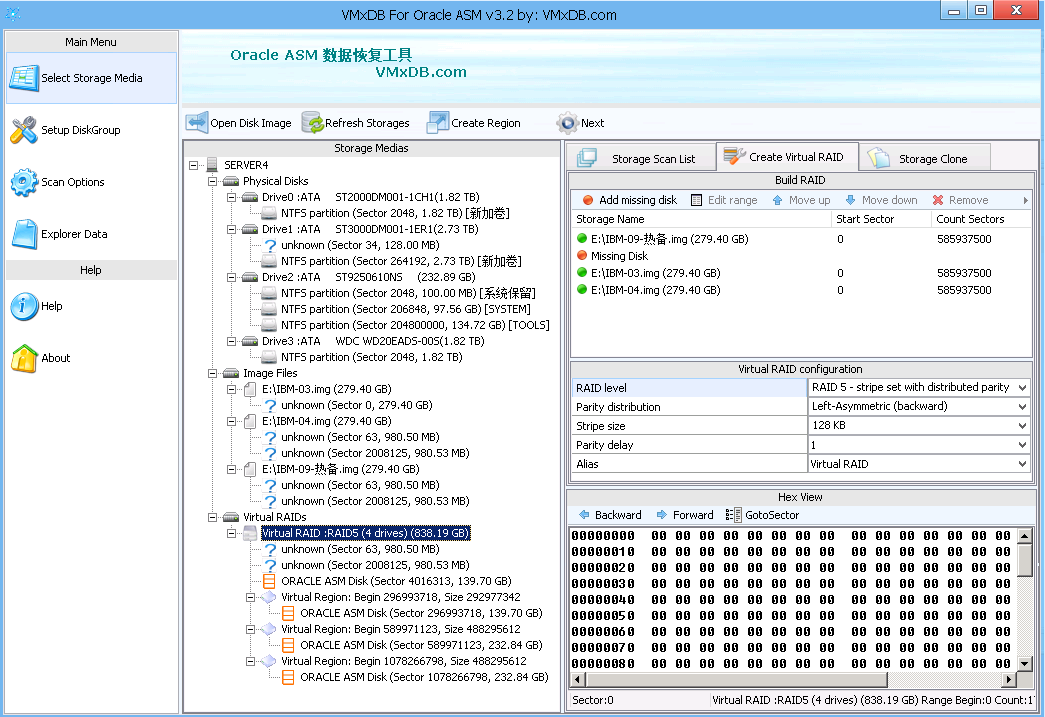Switch to the Storage Clone tab
The height and width of the screenshot is (717, 1045).
point(924,159)
